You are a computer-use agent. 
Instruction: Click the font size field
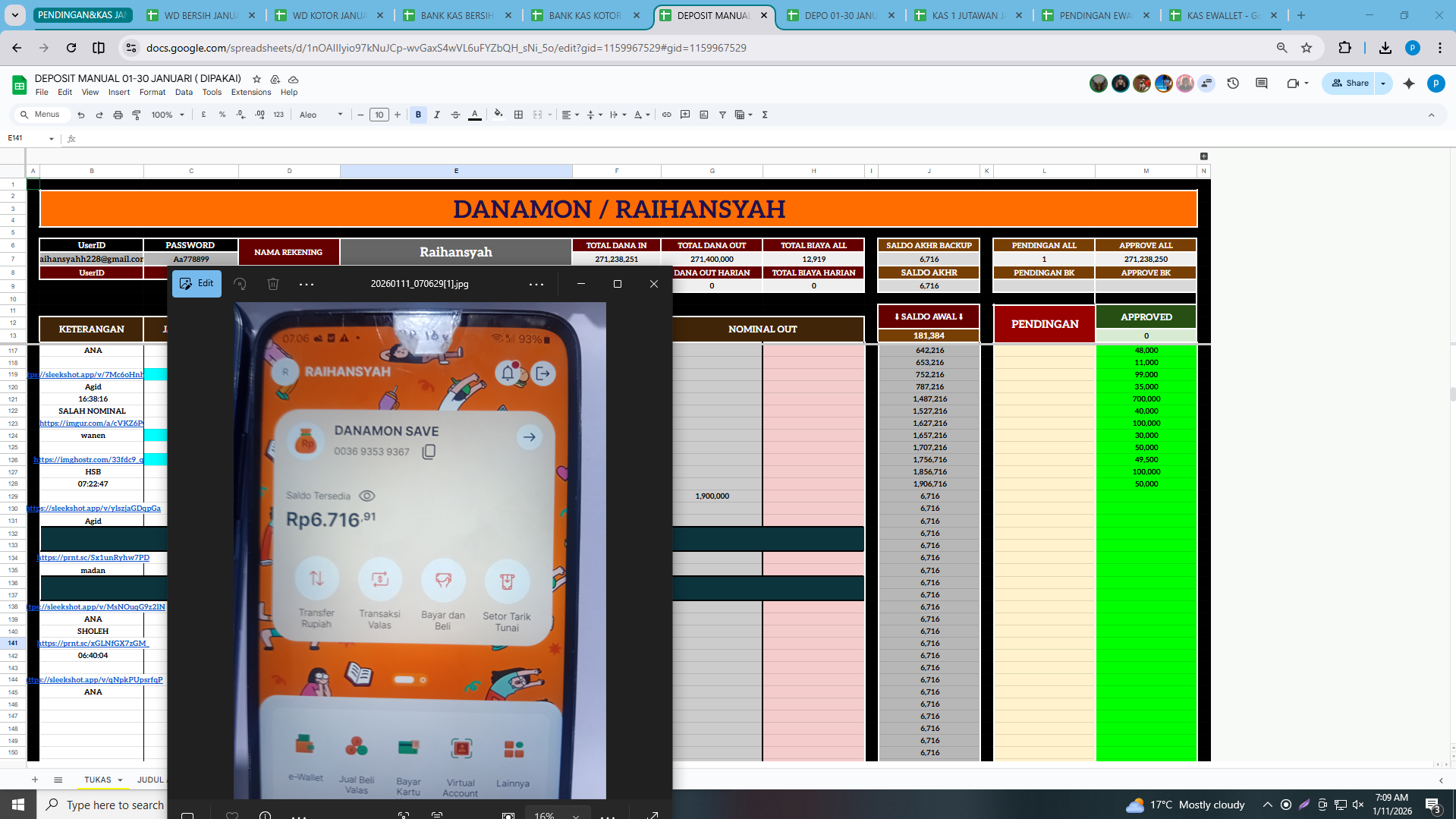pos(379,115)
